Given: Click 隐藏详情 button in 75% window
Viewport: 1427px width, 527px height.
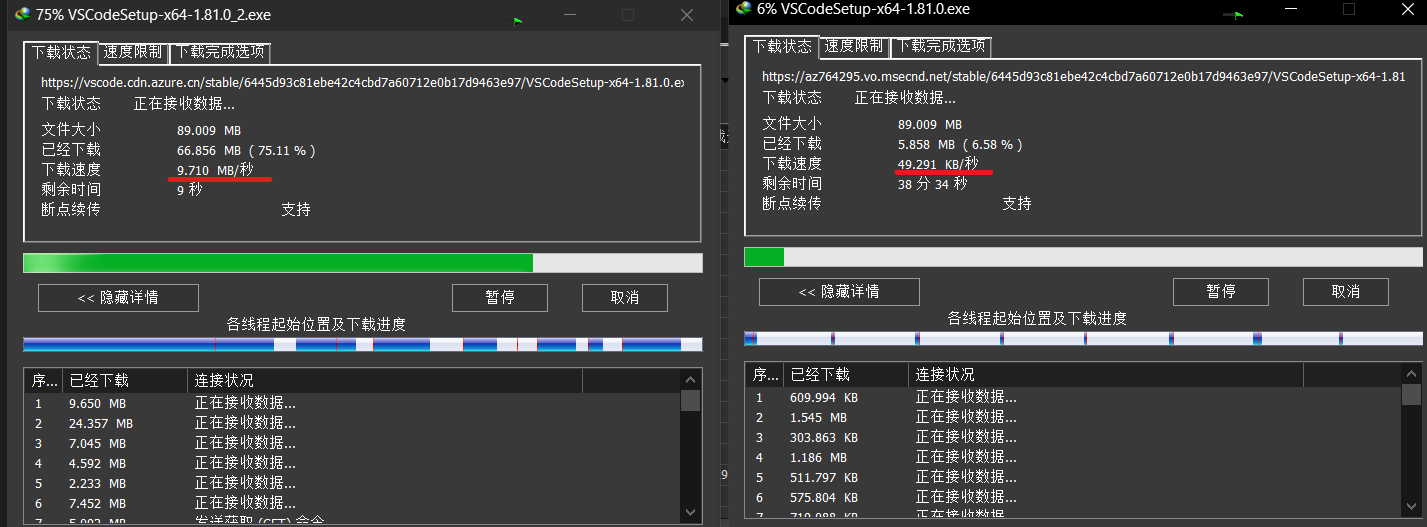Looking at the screenshot, I should click(x=118, y=298).
